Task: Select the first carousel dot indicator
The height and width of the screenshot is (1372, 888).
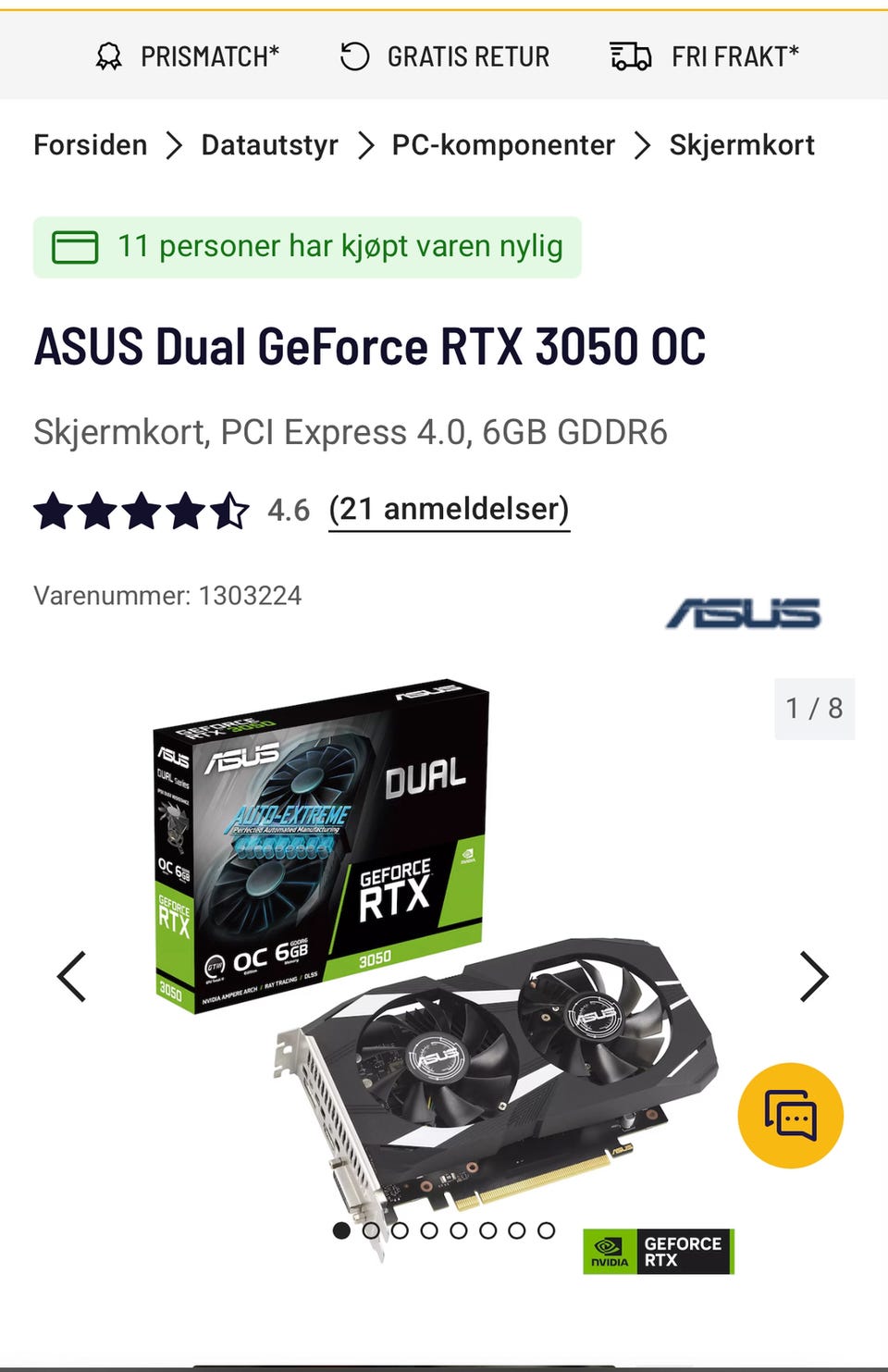Action: [341, 1230]
